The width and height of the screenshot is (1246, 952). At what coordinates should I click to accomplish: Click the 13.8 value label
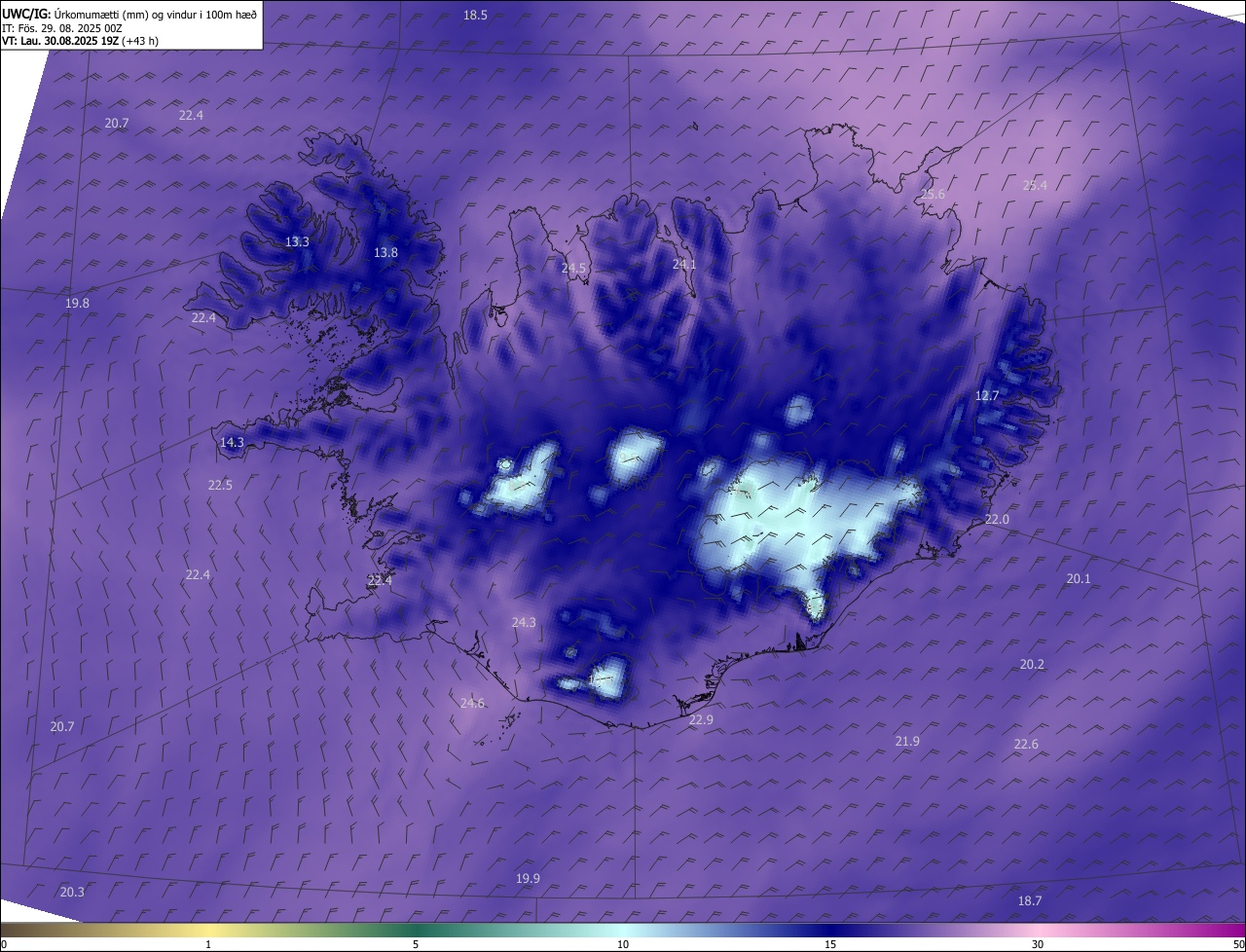[x=385, y=252]
